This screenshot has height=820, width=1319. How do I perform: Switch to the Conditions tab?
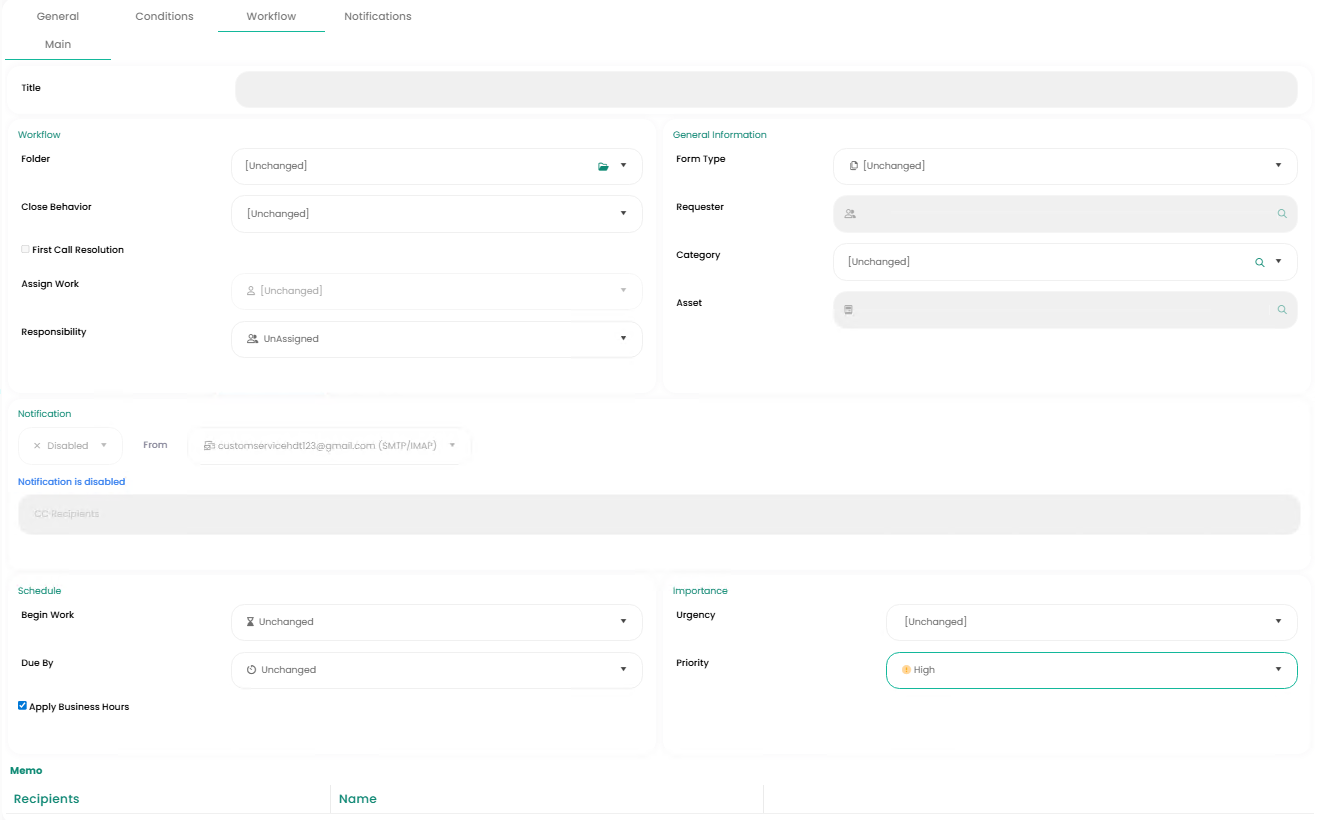click(x=164, y=17)
